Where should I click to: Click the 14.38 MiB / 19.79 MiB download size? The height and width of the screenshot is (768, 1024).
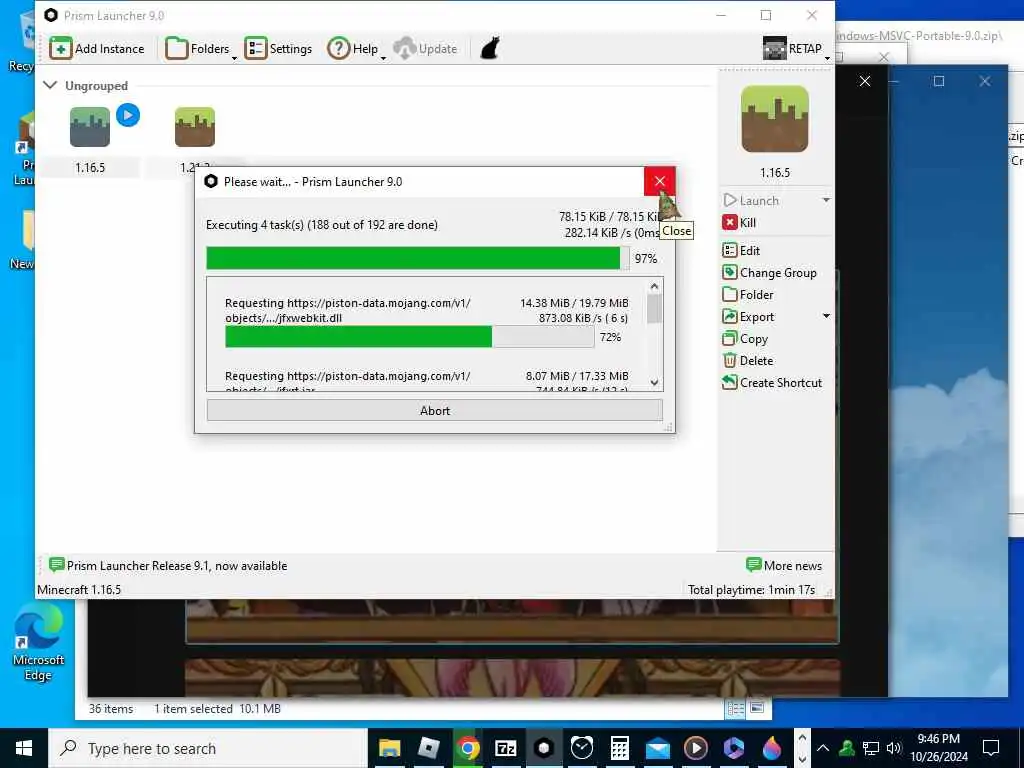coord(574,303)
